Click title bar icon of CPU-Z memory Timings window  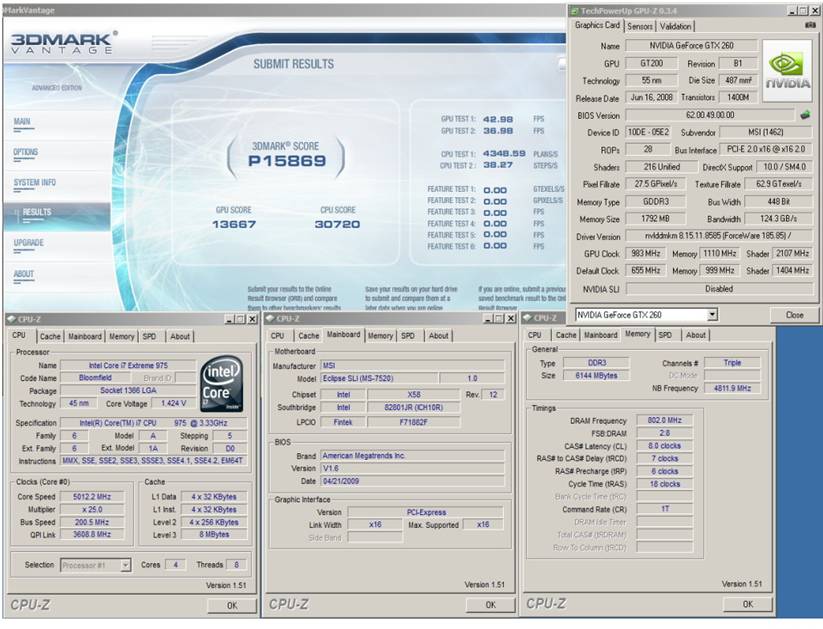(x=528, y=318)
